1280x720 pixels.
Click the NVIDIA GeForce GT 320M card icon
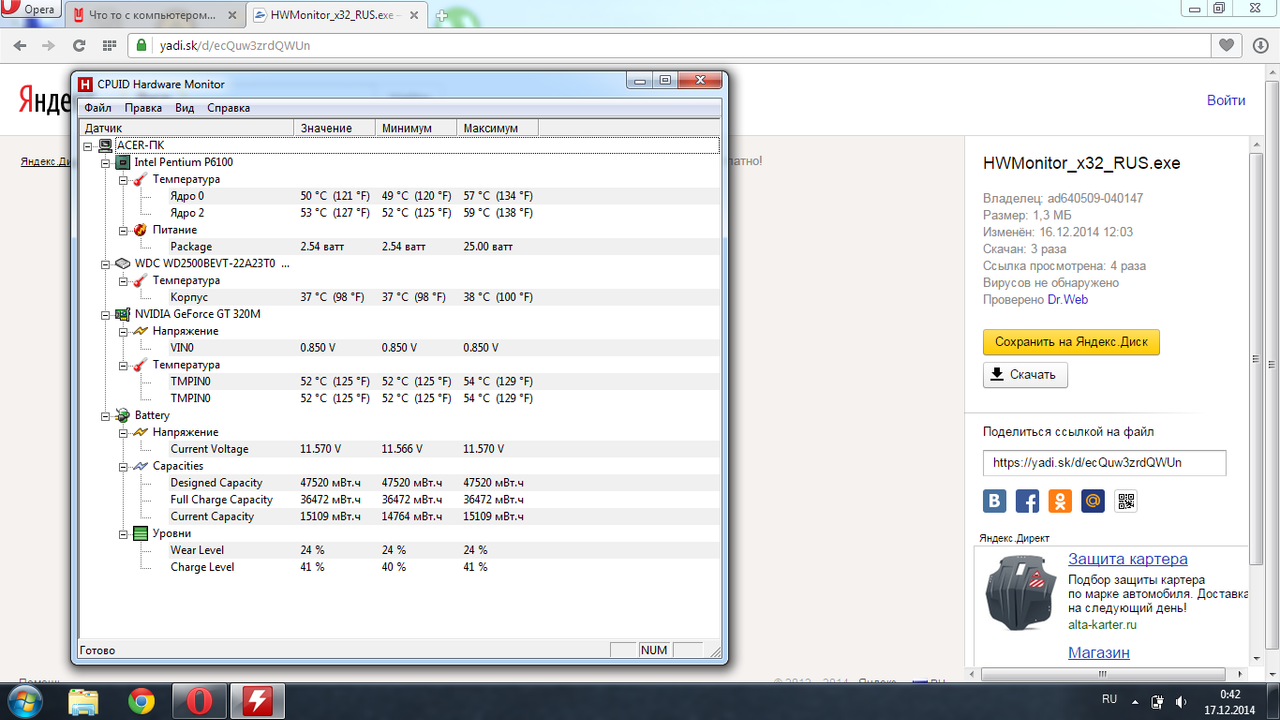(123, 314)
